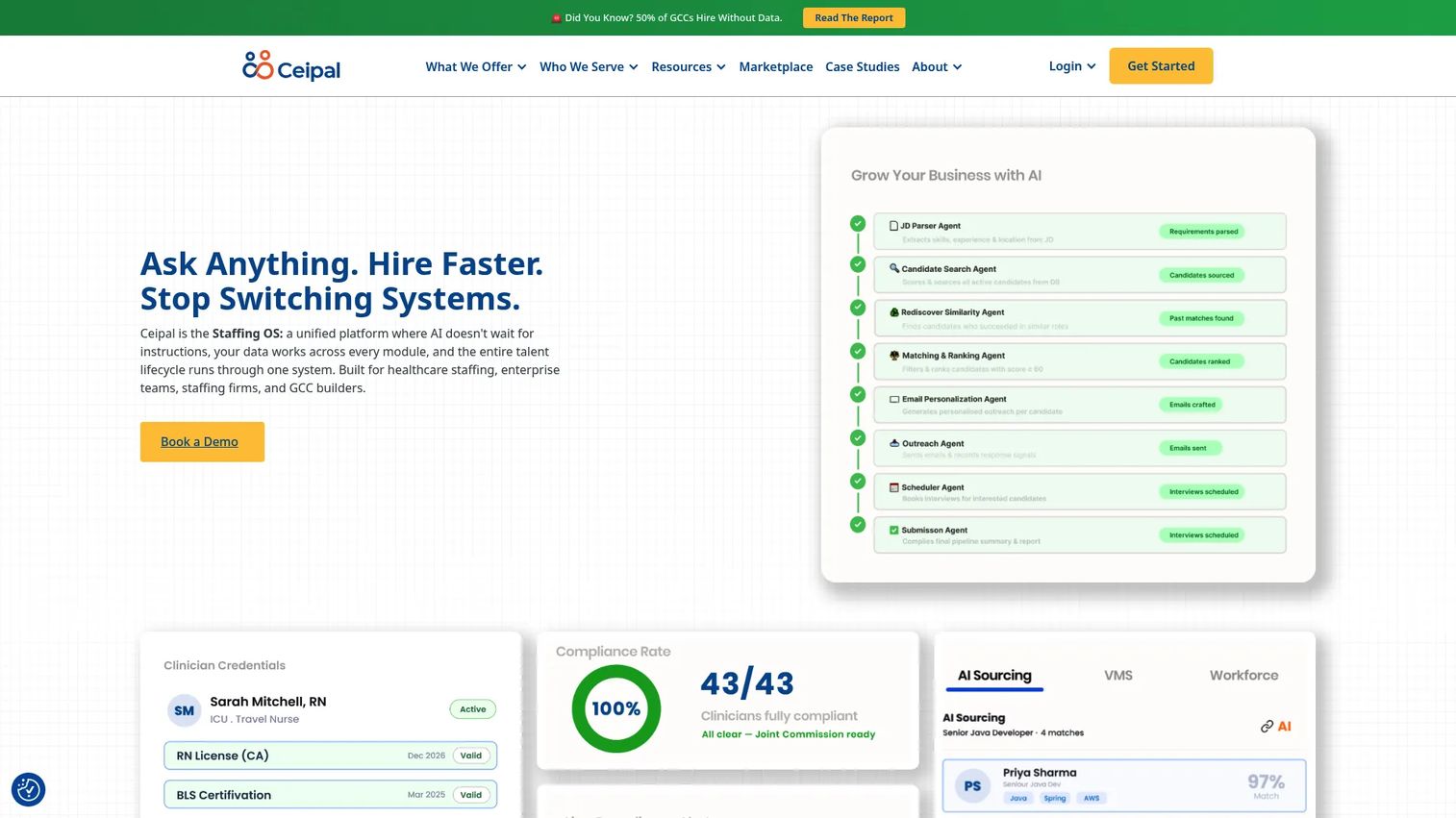Click the Requirements parsed status pill
Screen dimensions: 1456x818
pos(1203,232)
